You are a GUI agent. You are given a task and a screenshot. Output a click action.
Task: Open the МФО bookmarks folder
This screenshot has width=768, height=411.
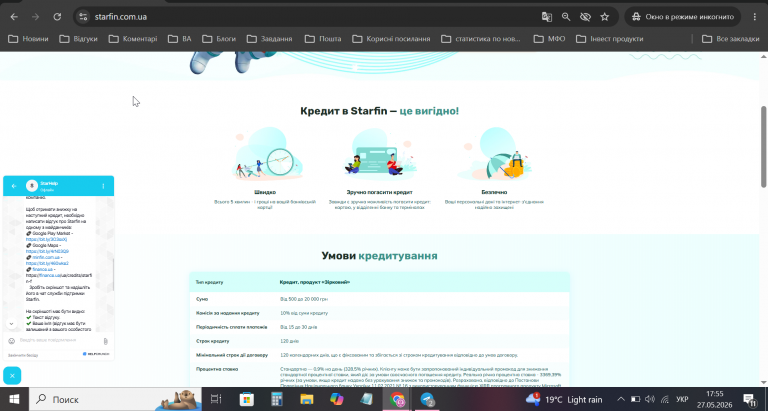[550, 39]
